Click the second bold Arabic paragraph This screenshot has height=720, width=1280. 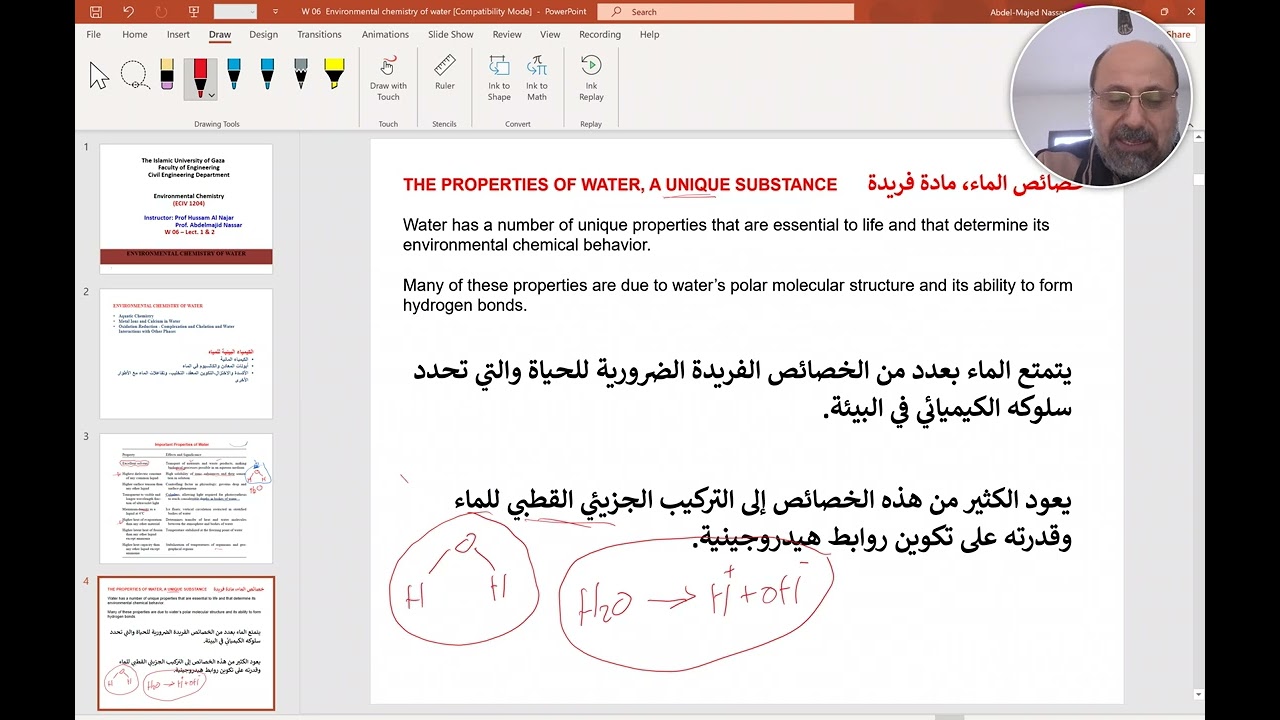point(763,519)
